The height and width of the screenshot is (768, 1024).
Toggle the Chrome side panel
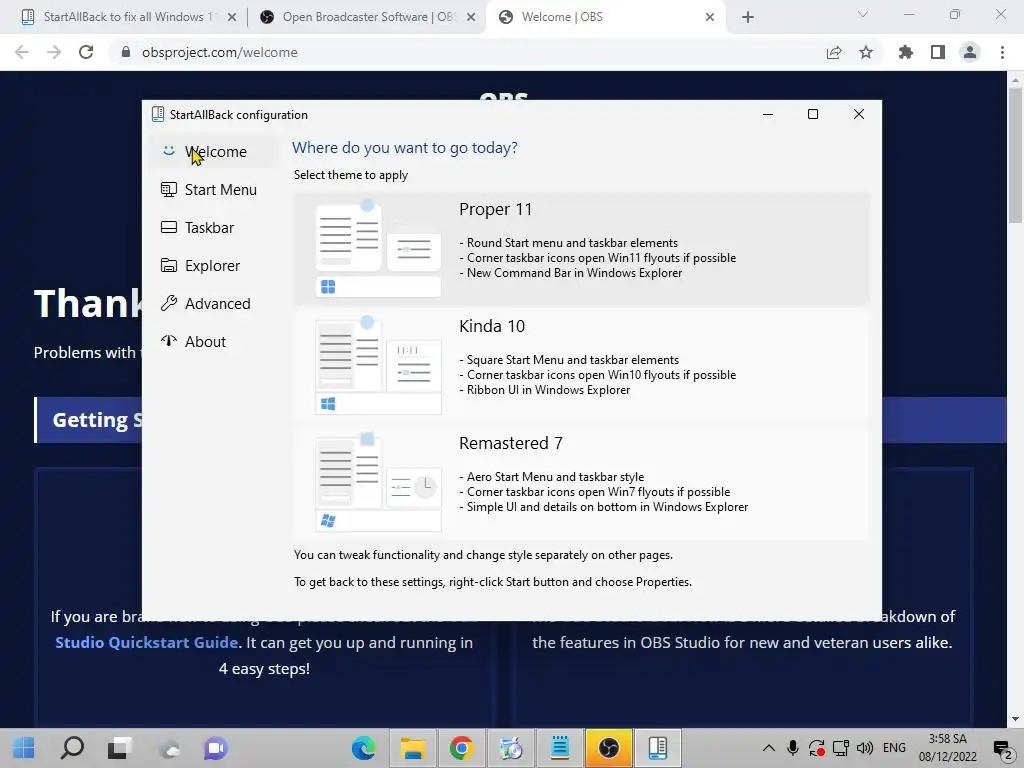coord(938,52)
